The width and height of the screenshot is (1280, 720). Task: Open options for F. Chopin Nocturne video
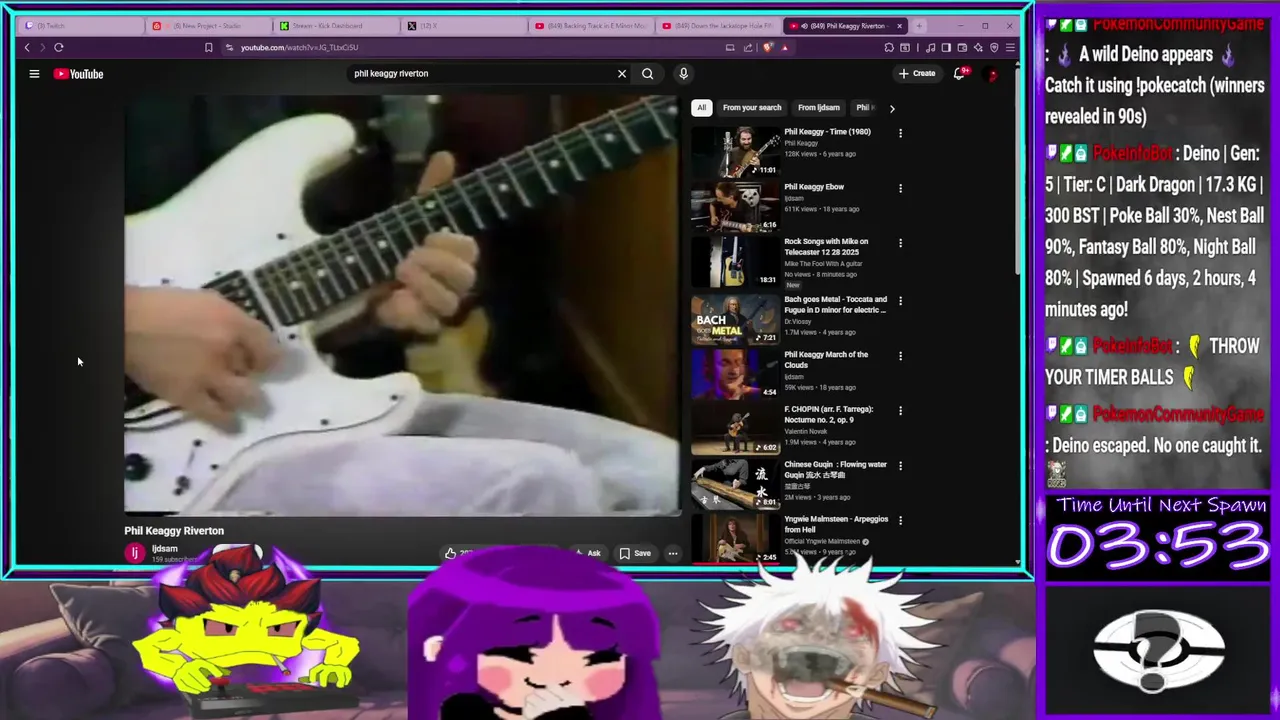(x=900, y=411)
